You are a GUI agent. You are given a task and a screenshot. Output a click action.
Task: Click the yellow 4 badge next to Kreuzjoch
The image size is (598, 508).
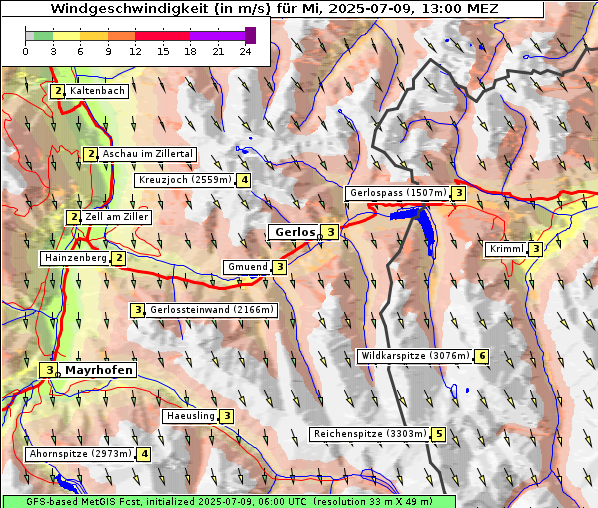coord(244,180)
